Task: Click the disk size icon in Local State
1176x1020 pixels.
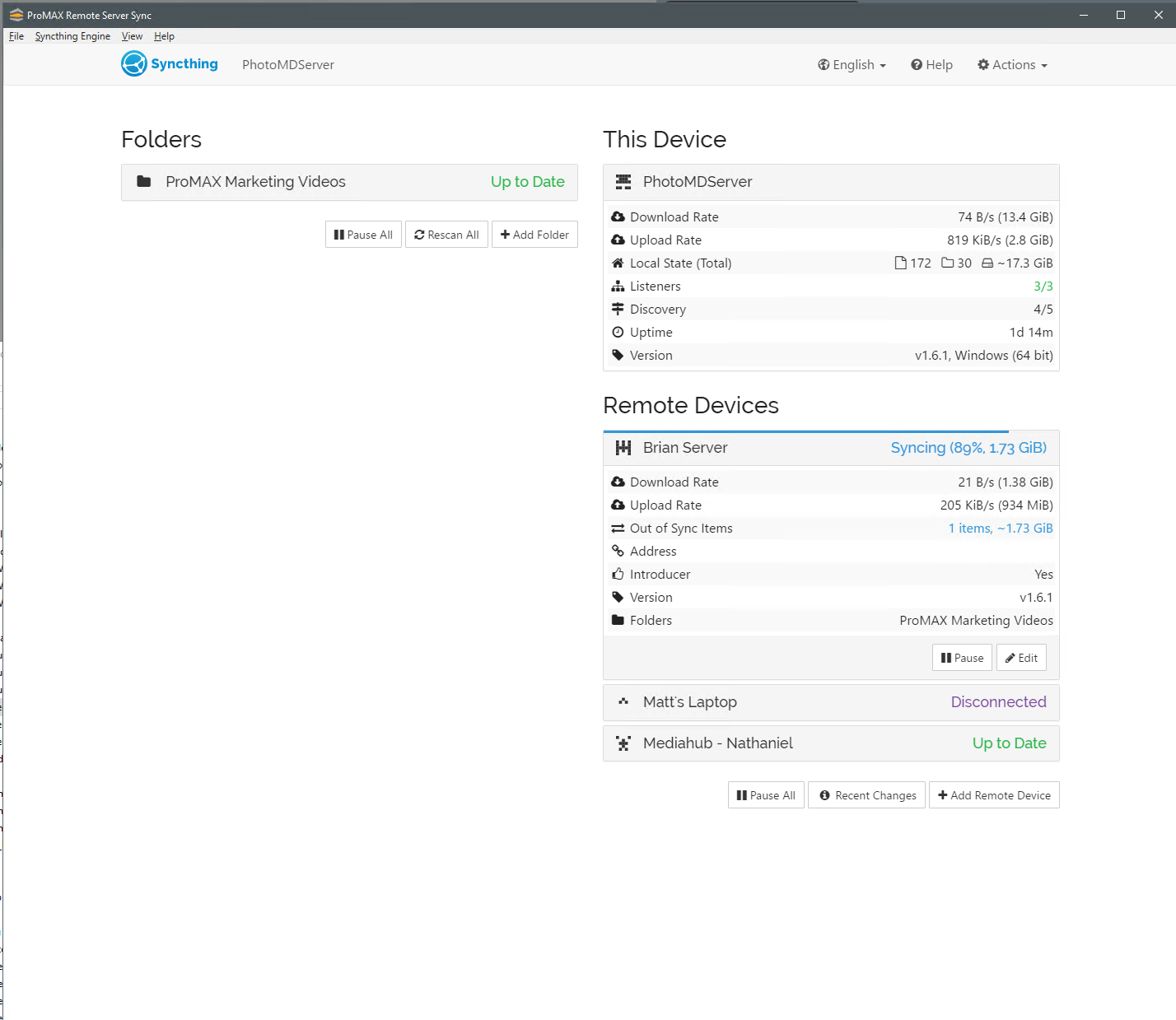Action: click(987, 263)
